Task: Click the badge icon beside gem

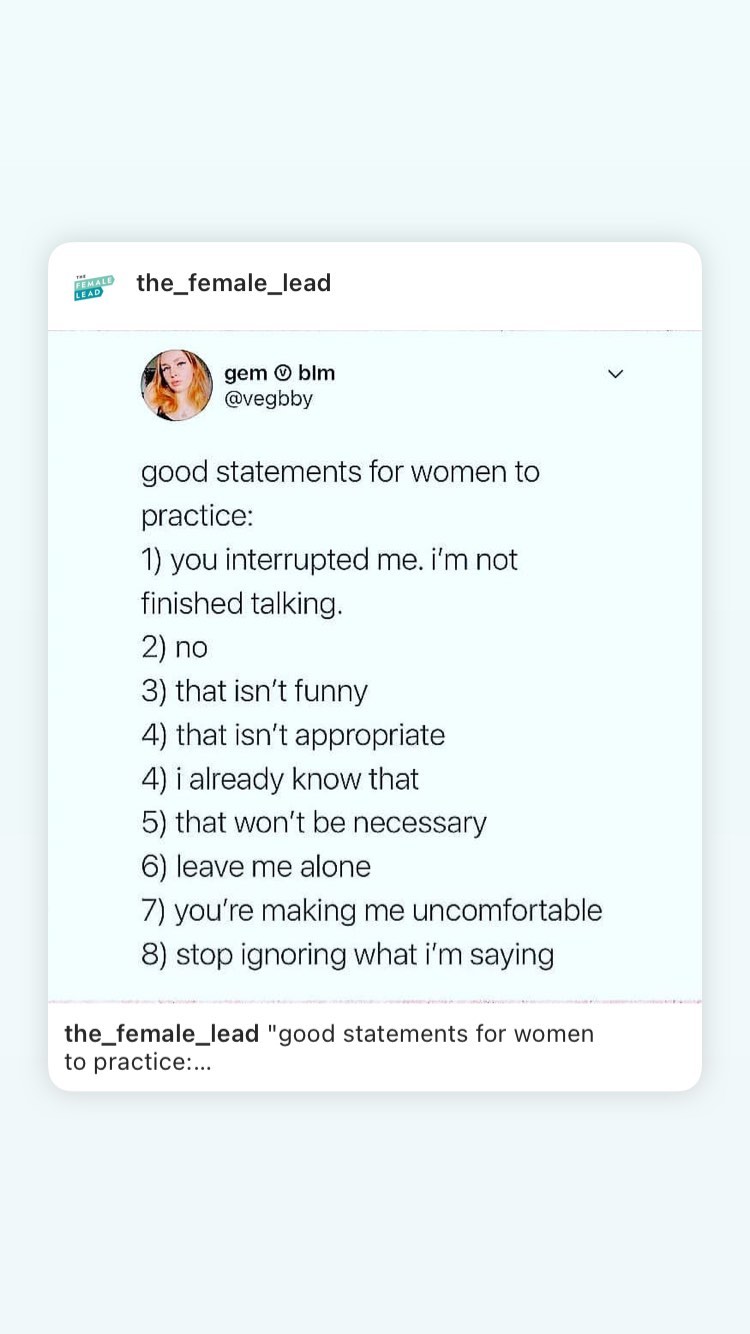Action: 283,374
